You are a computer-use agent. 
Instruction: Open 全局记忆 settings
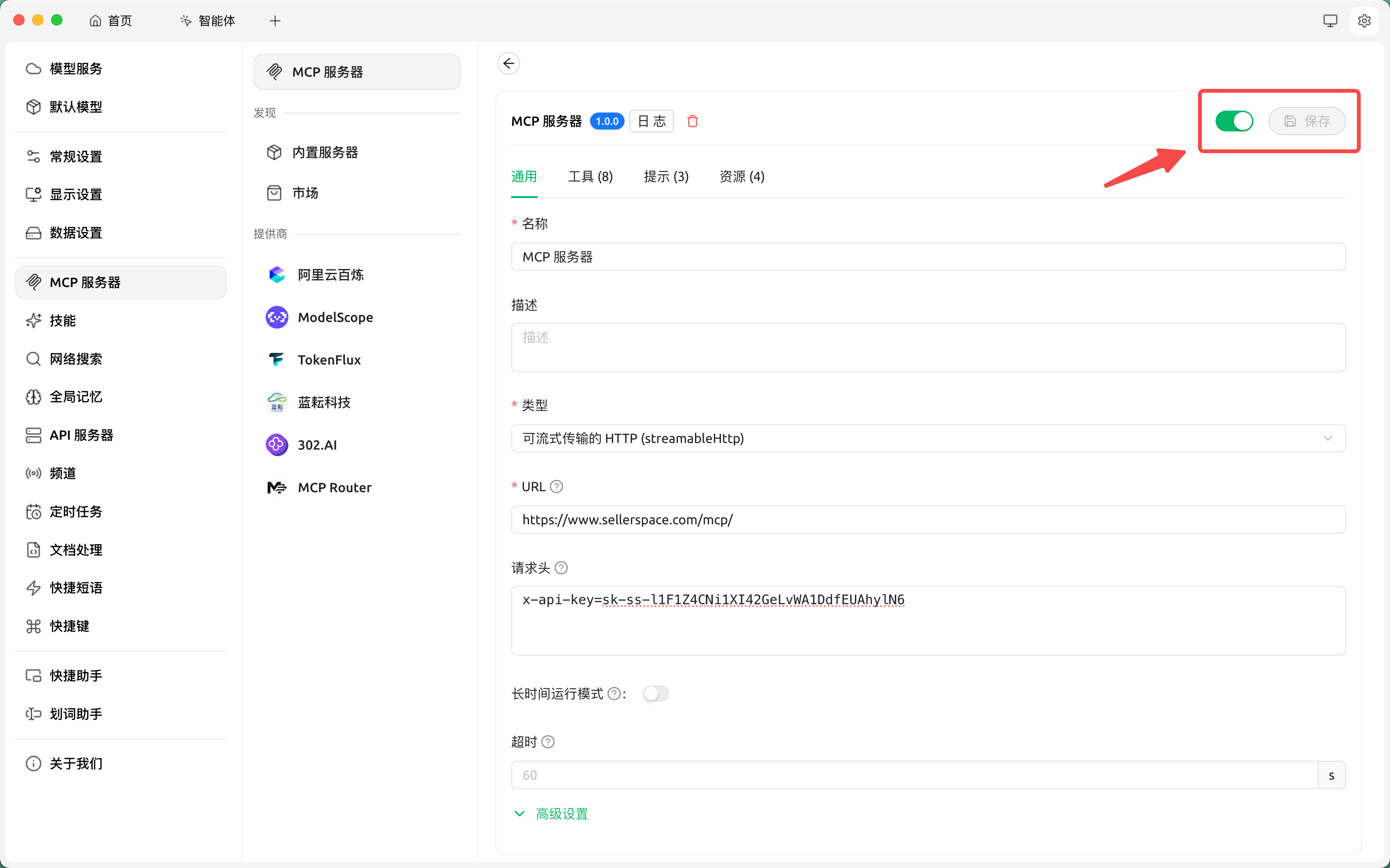[121, 397]
